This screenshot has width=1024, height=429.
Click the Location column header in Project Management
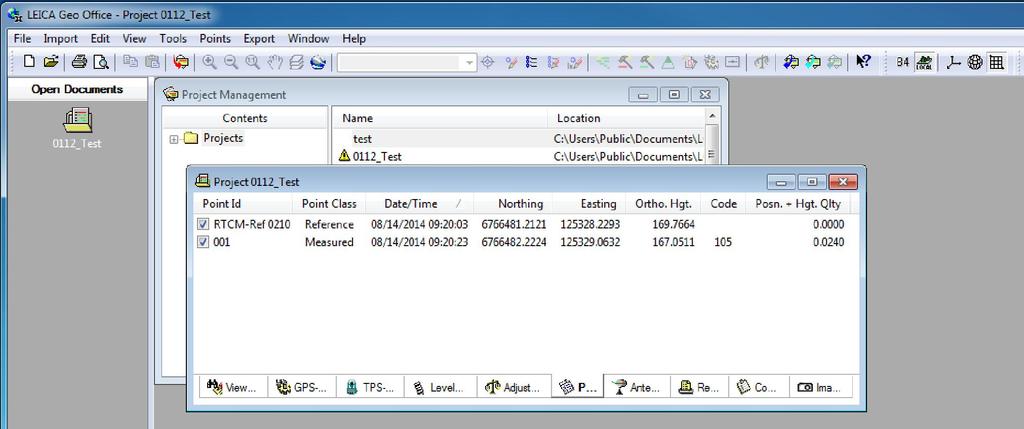(627, 118)
